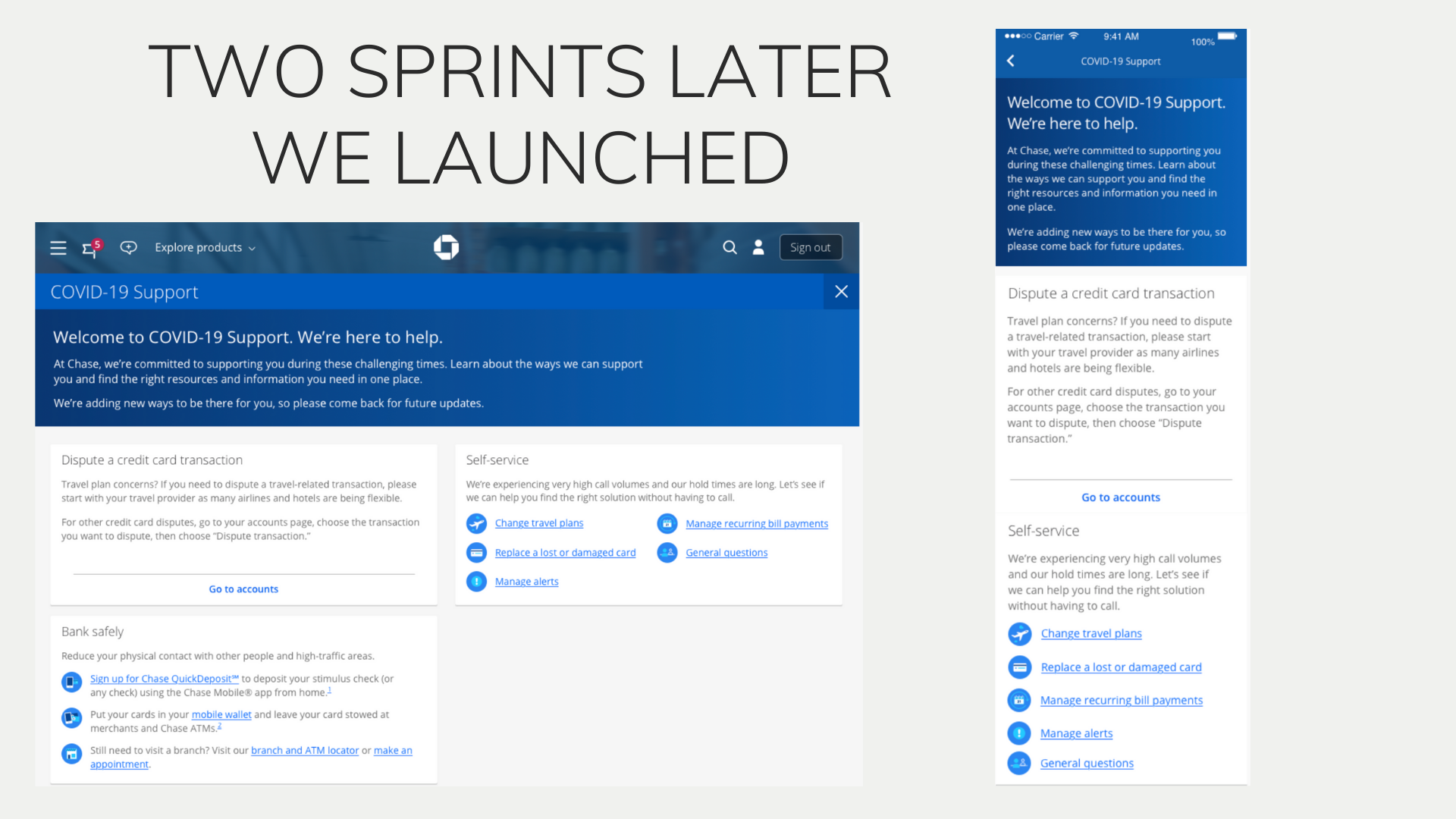Tap Manage recurring bill payments in mobile
The height and width of the screenshot is (819, 1456).
(x=1122, y=701)
